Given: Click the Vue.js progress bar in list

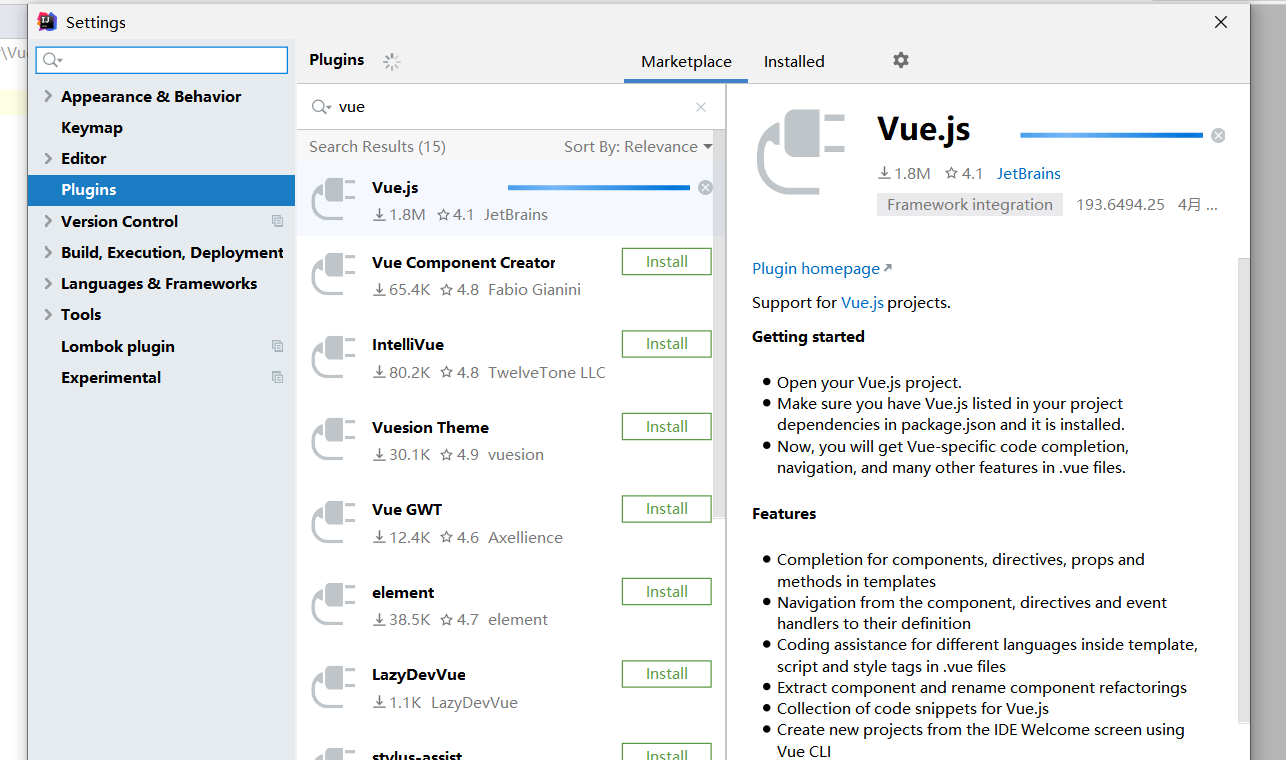Looking at the screenshot, I should tap(598, 187).
